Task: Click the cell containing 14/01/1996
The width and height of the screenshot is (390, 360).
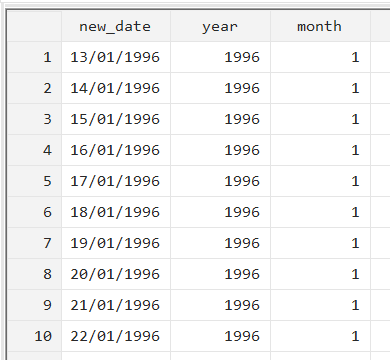Action: pos(116,88)
